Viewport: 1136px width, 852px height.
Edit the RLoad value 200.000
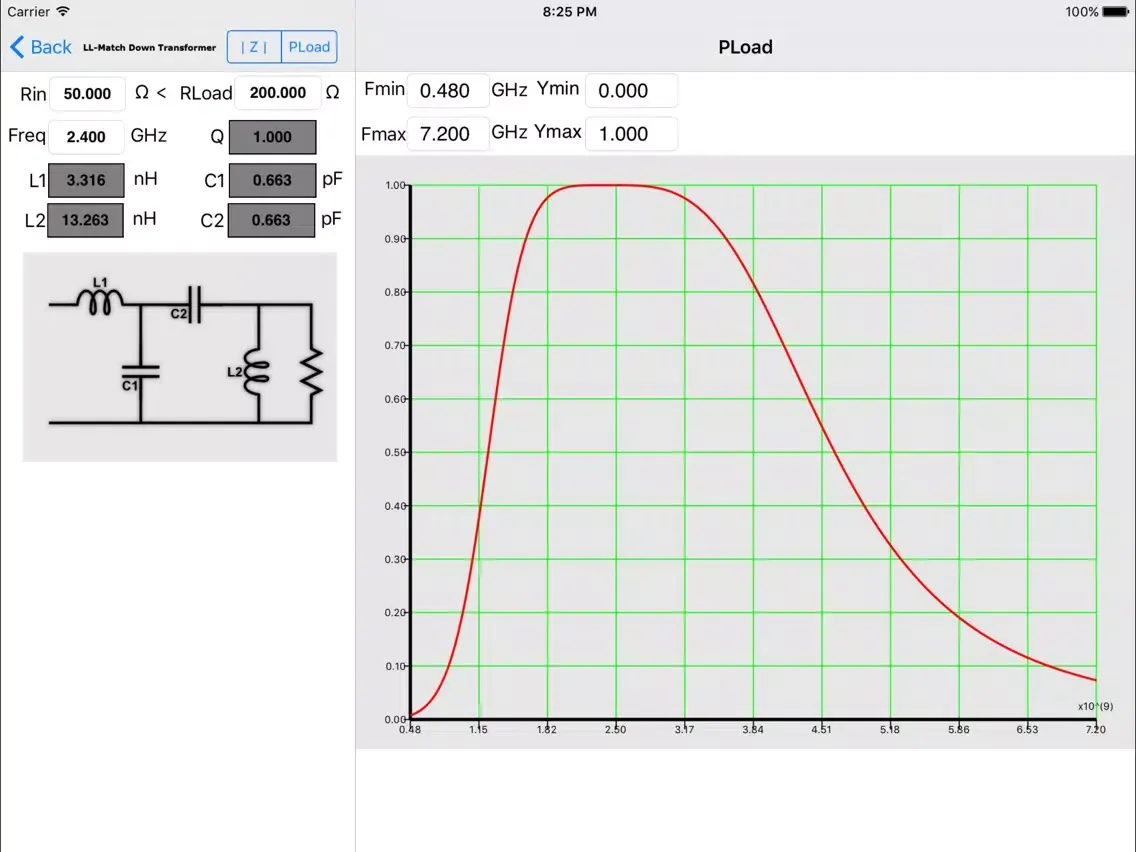(277, 93)
